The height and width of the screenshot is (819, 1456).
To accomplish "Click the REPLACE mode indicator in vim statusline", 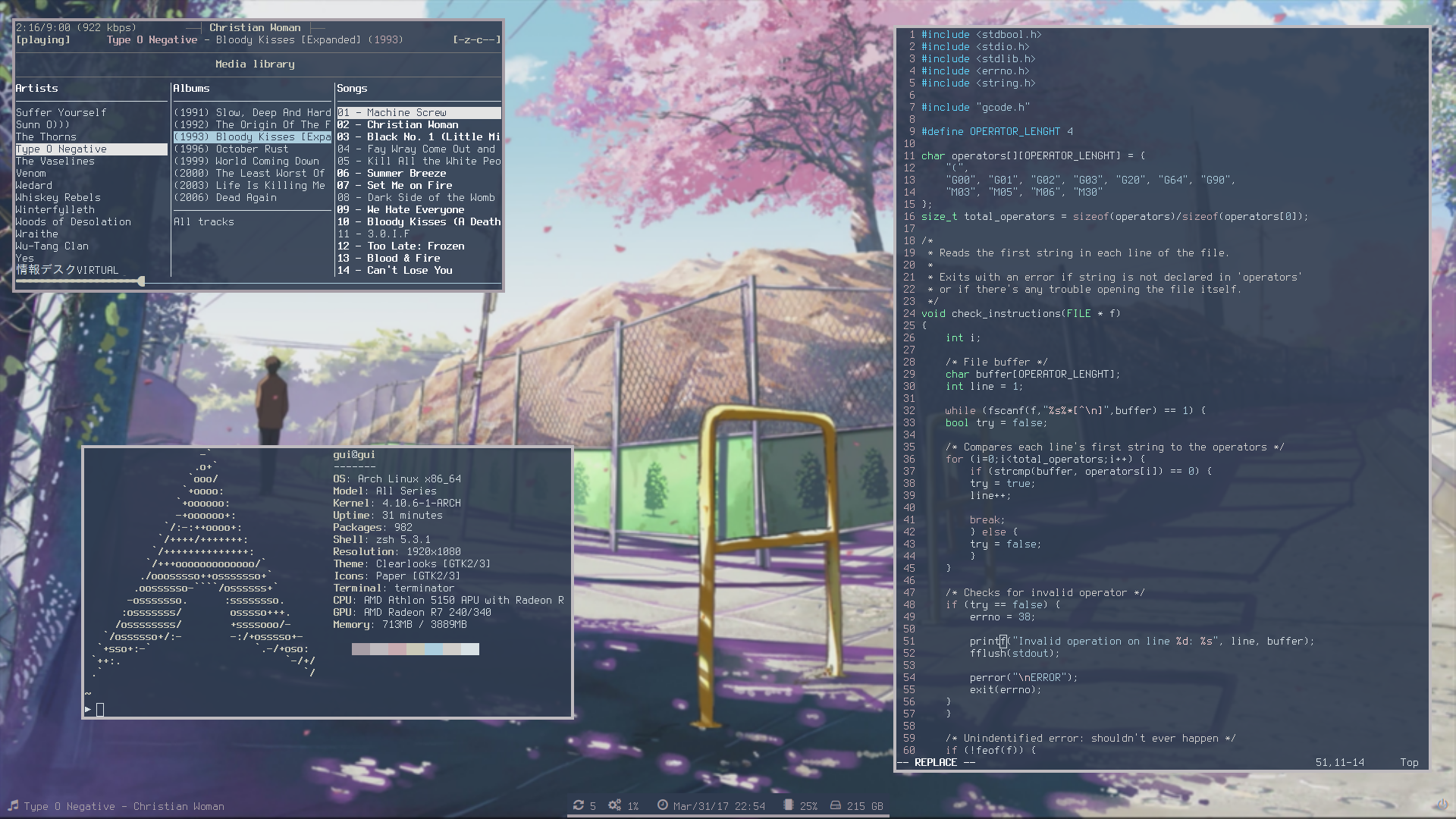I will [x=934, y=762].
